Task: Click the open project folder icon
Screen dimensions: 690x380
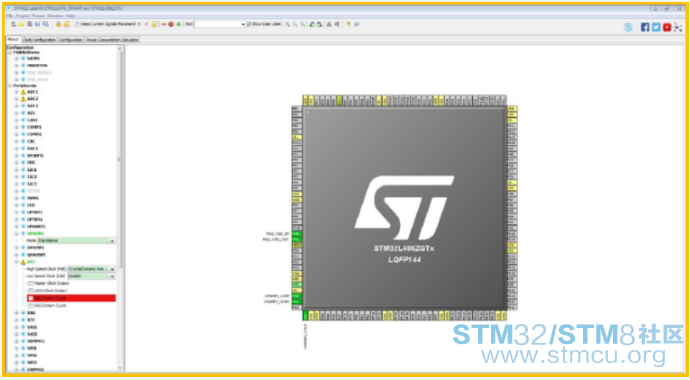Action: 21,24
